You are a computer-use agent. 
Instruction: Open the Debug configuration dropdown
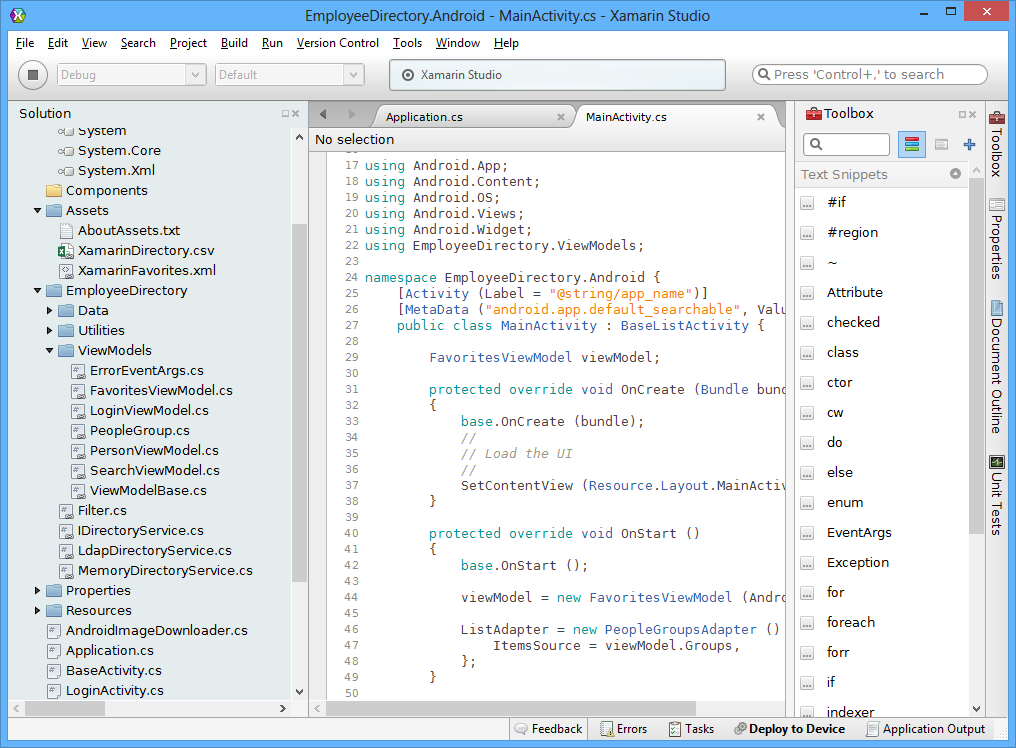coord(132,75)
